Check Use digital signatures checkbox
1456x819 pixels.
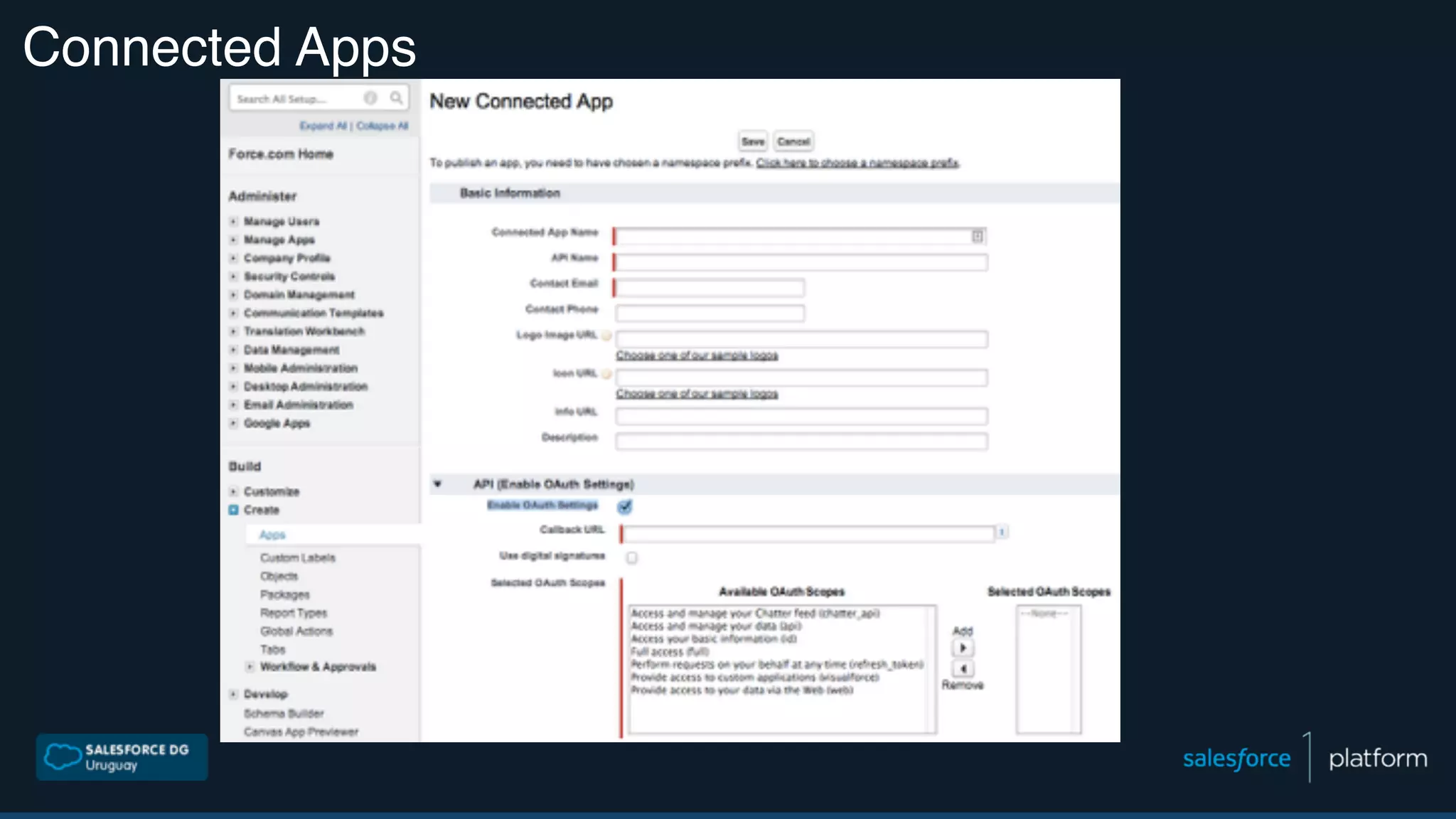point(631,557)
